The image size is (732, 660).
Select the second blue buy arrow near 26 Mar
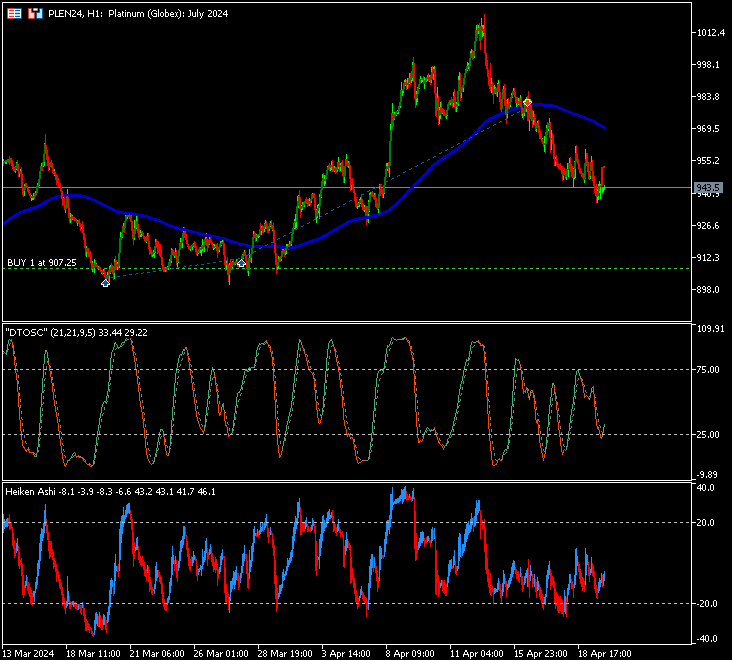(241, 263)
